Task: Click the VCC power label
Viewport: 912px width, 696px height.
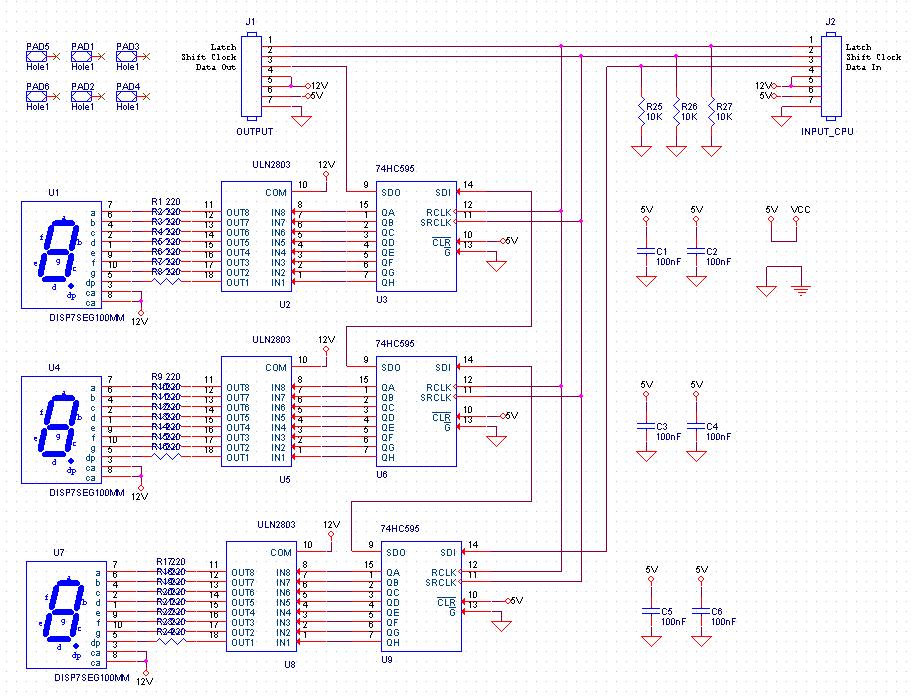Action: 800,209
